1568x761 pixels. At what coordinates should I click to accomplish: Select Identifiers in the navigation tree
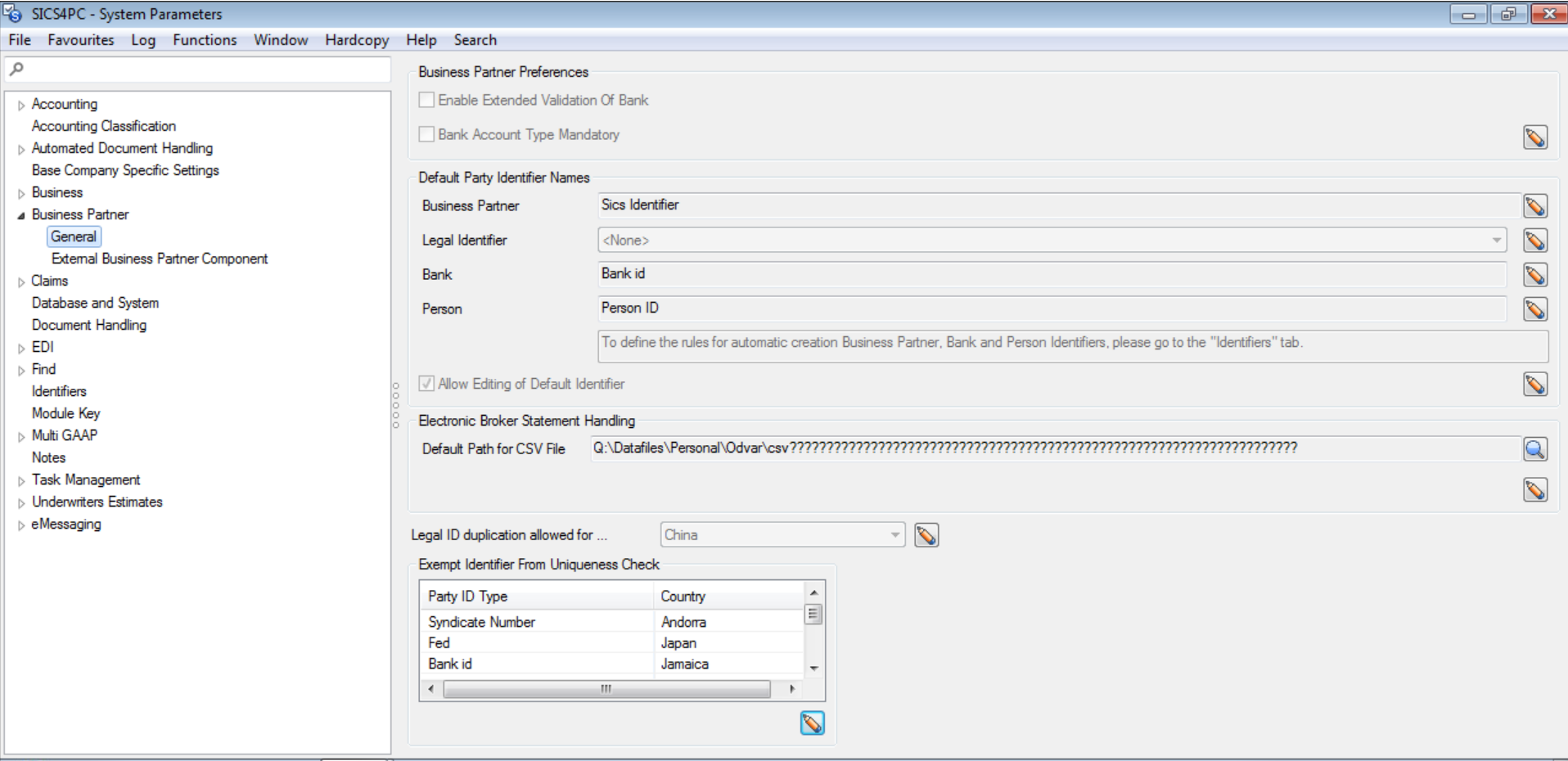pyautogui.click(x=59, y=391)
